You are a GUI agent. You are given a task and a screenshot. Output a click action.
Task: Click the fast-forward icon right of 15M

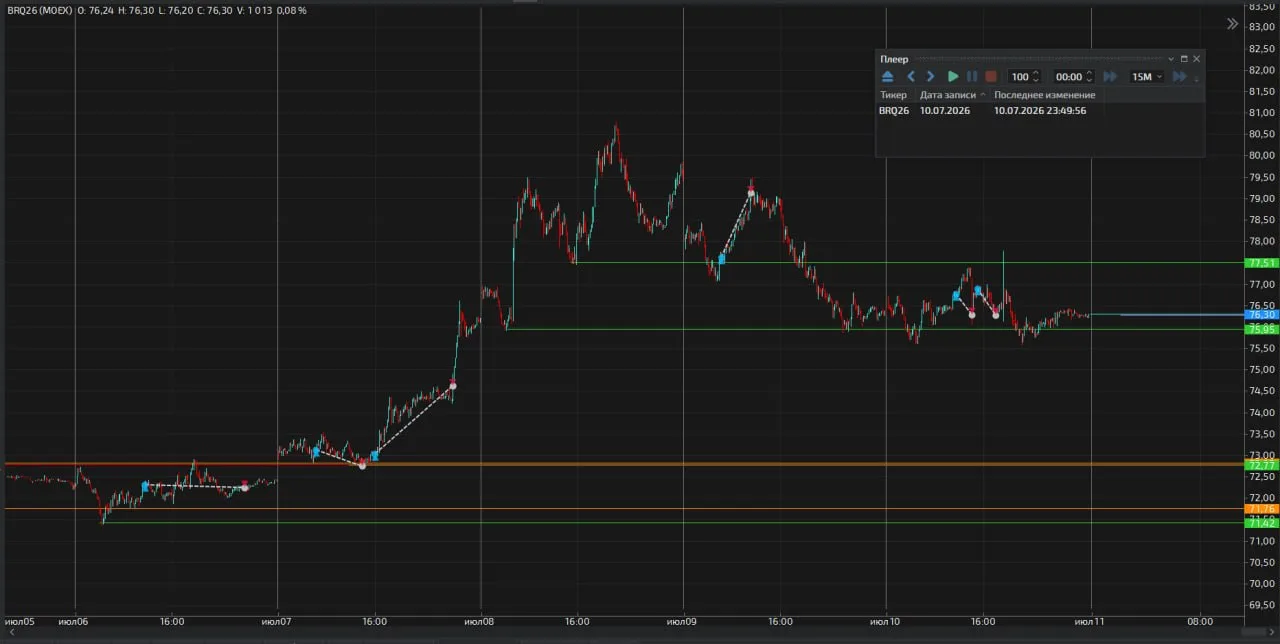(x=1180, y=76)
